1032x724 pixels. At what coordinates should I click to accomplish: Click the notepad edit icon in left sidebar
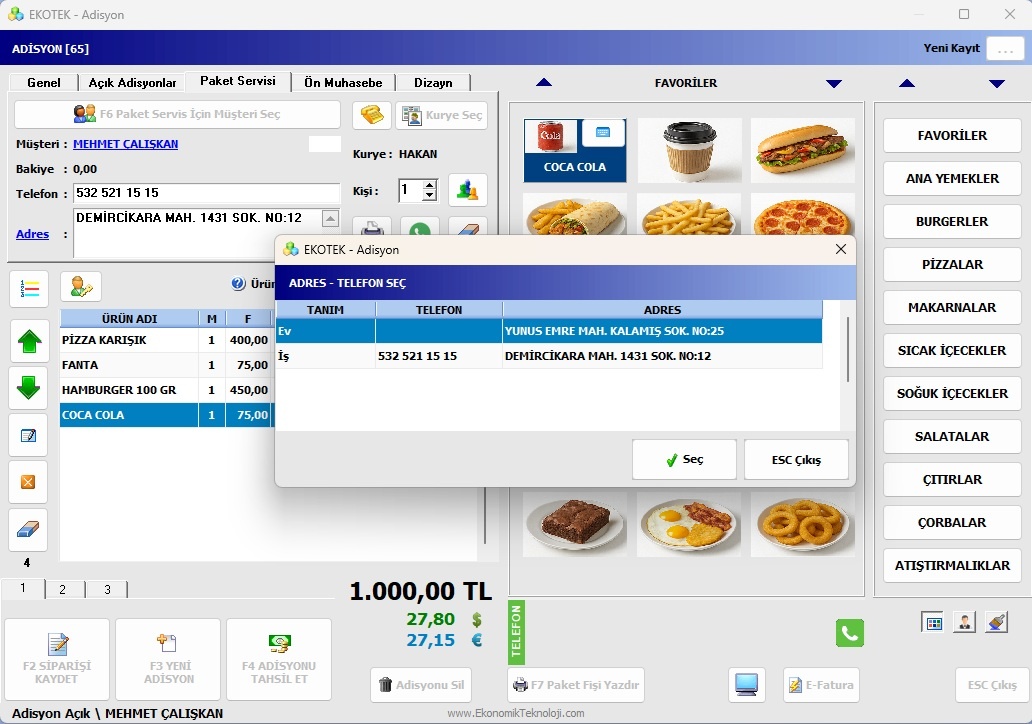28,435
